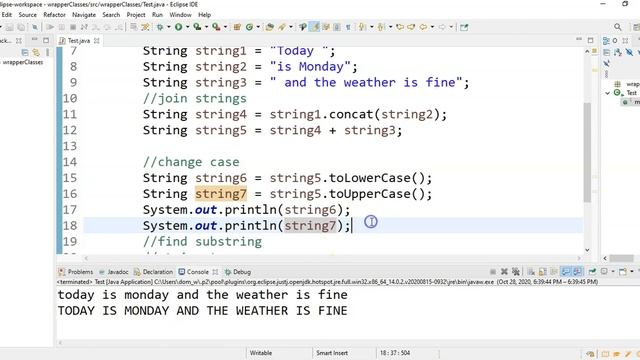The height and width of the screenshot is (360, 640).
Task: Switch to the Debug tab
Action: pos(238,272)
